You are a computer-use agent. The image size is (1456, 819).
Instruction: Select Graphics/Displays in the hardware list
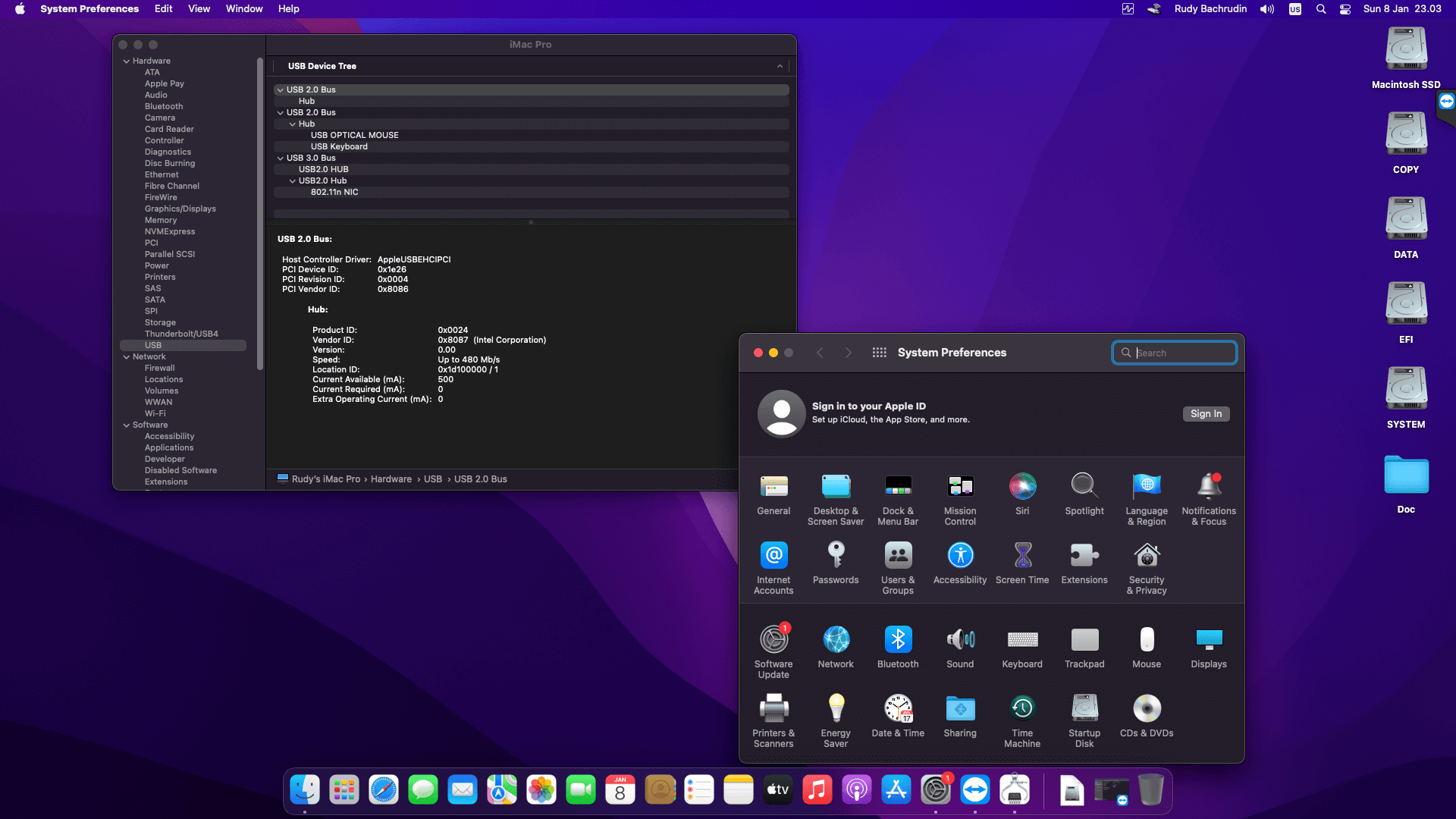(180, 209)
